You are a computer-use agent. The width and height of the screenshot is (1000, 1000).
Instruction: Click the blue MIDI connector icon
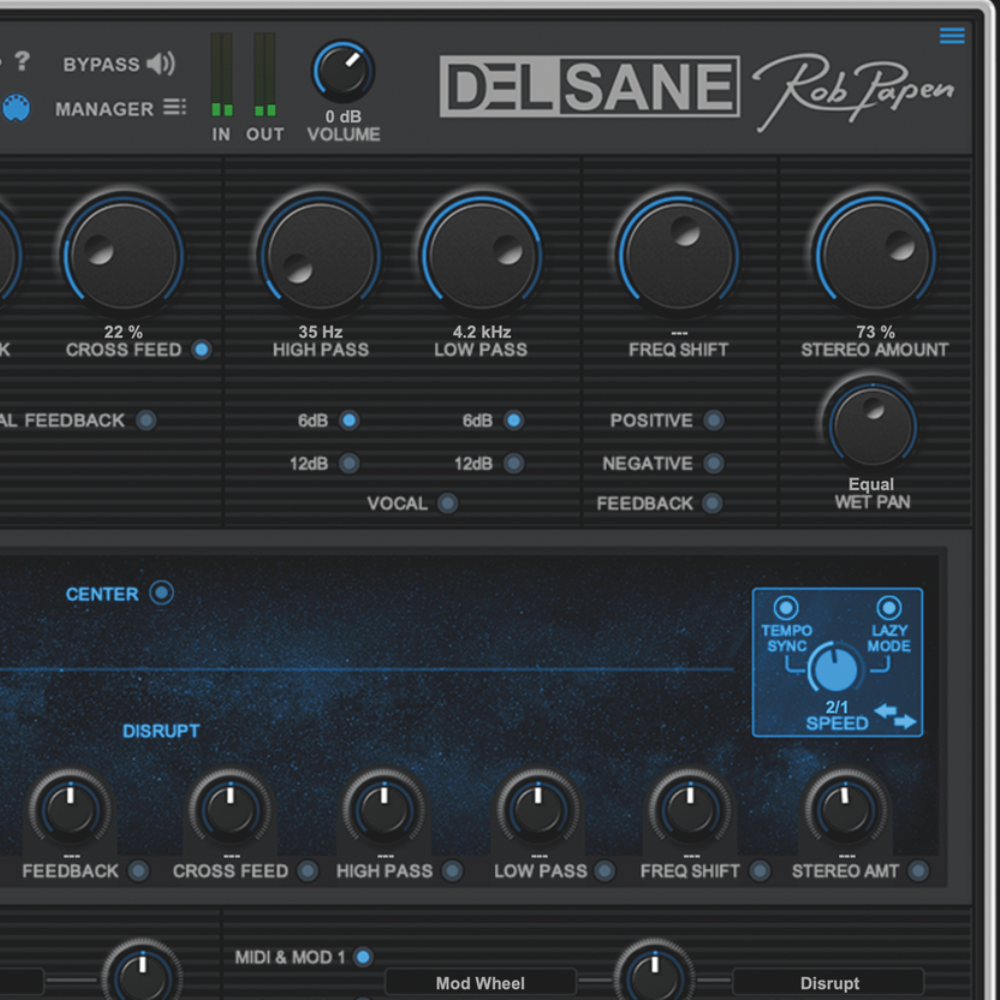16,107
